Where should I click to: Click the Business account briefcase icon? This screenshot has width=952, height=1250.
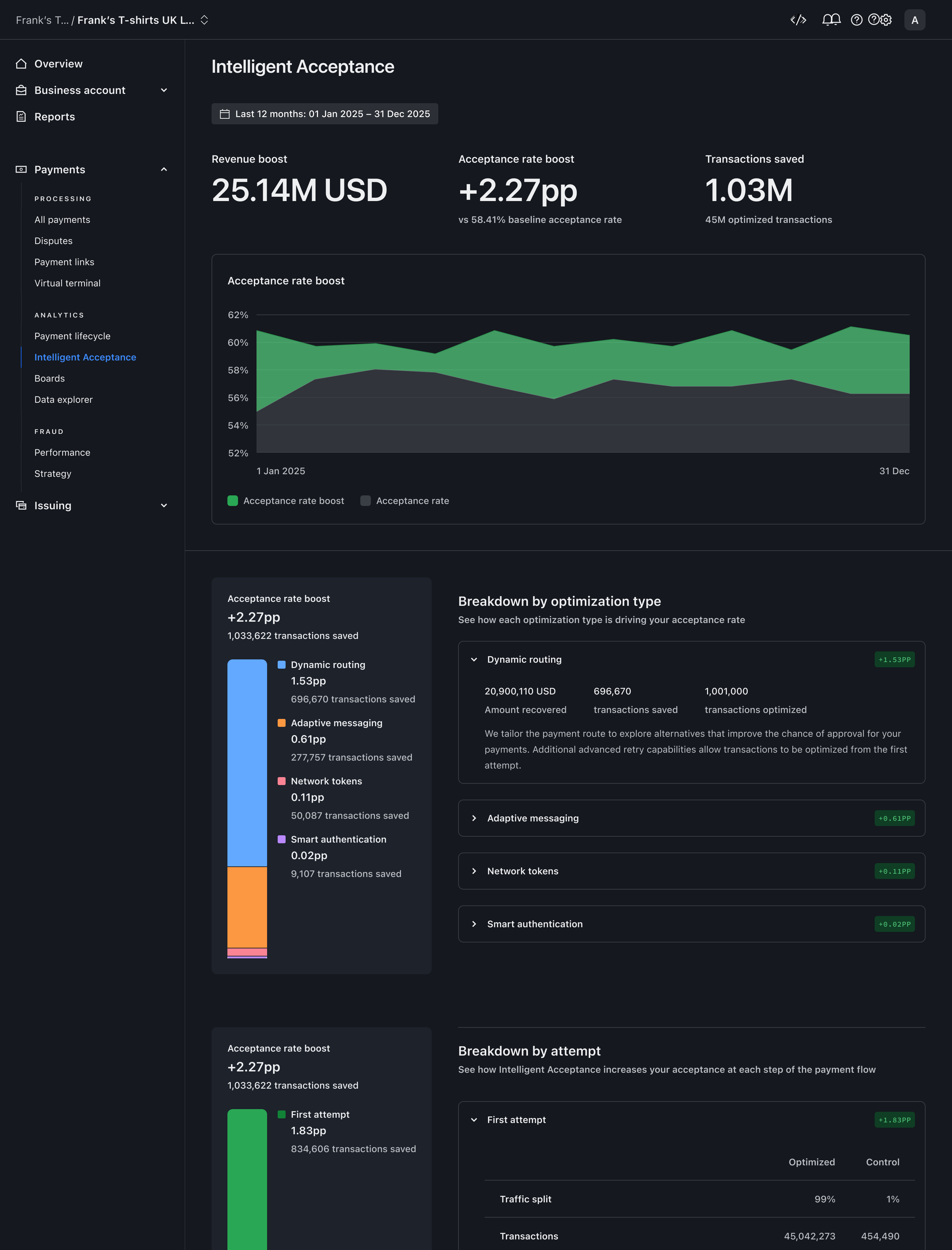(21, 90)
